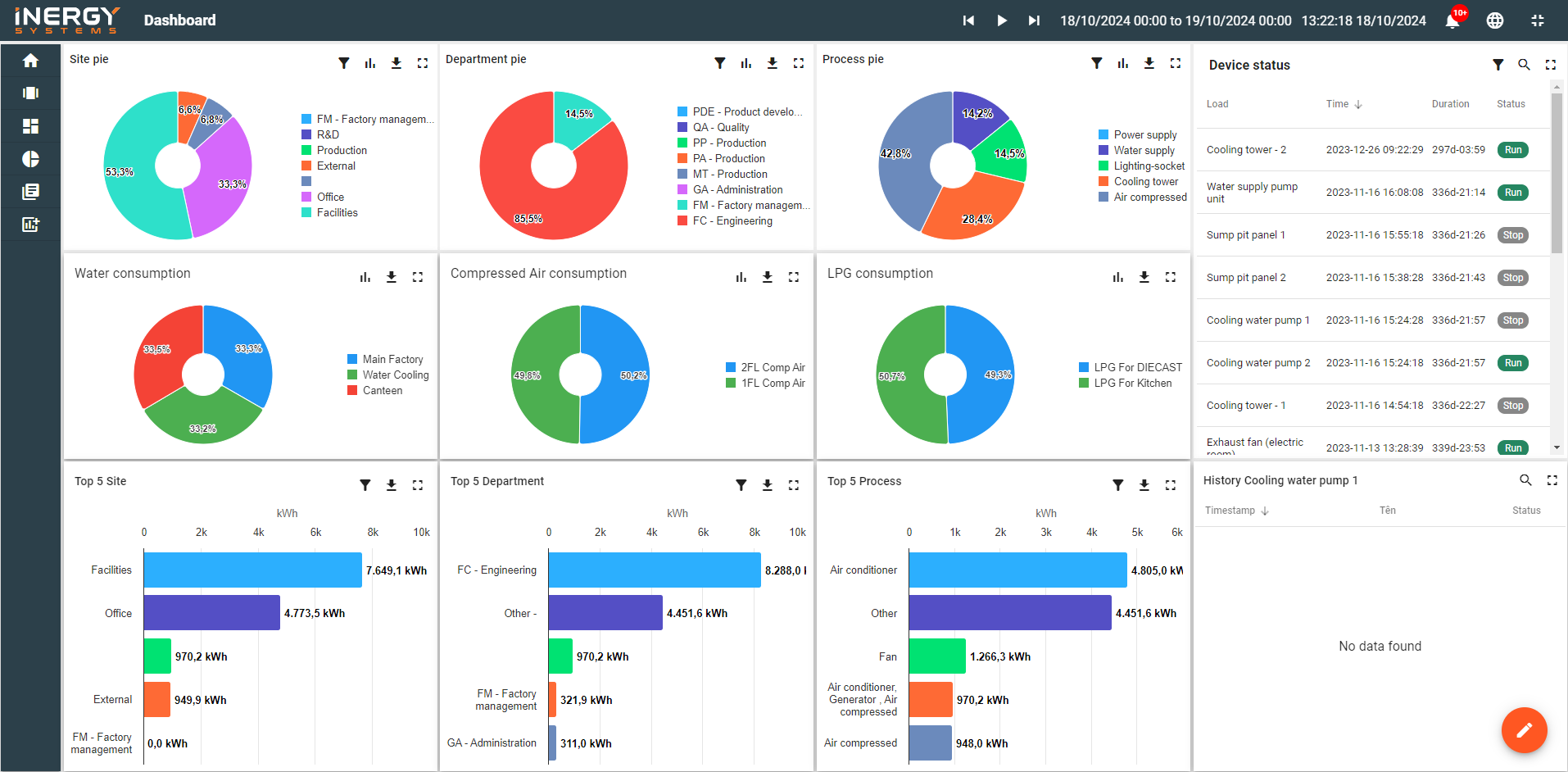Filter the Site pie widget
Screen dimensions: 1568x772
pyautogui.click(x=344, y=63)
